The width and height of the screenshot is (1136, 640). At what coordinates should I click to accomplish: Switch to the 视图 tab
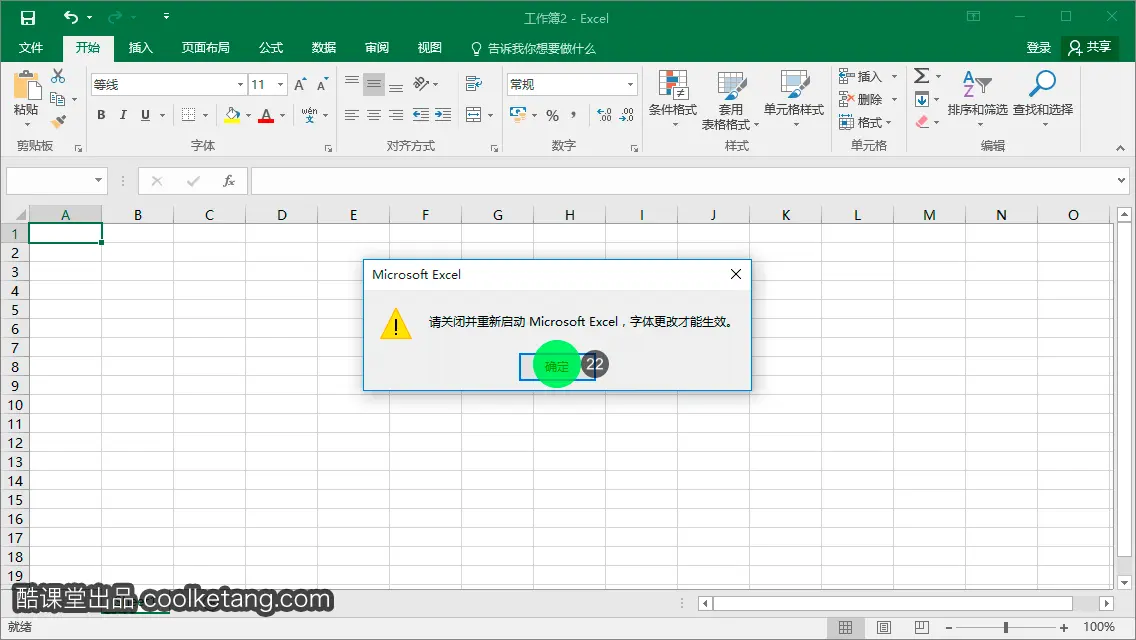pos(430,48)
